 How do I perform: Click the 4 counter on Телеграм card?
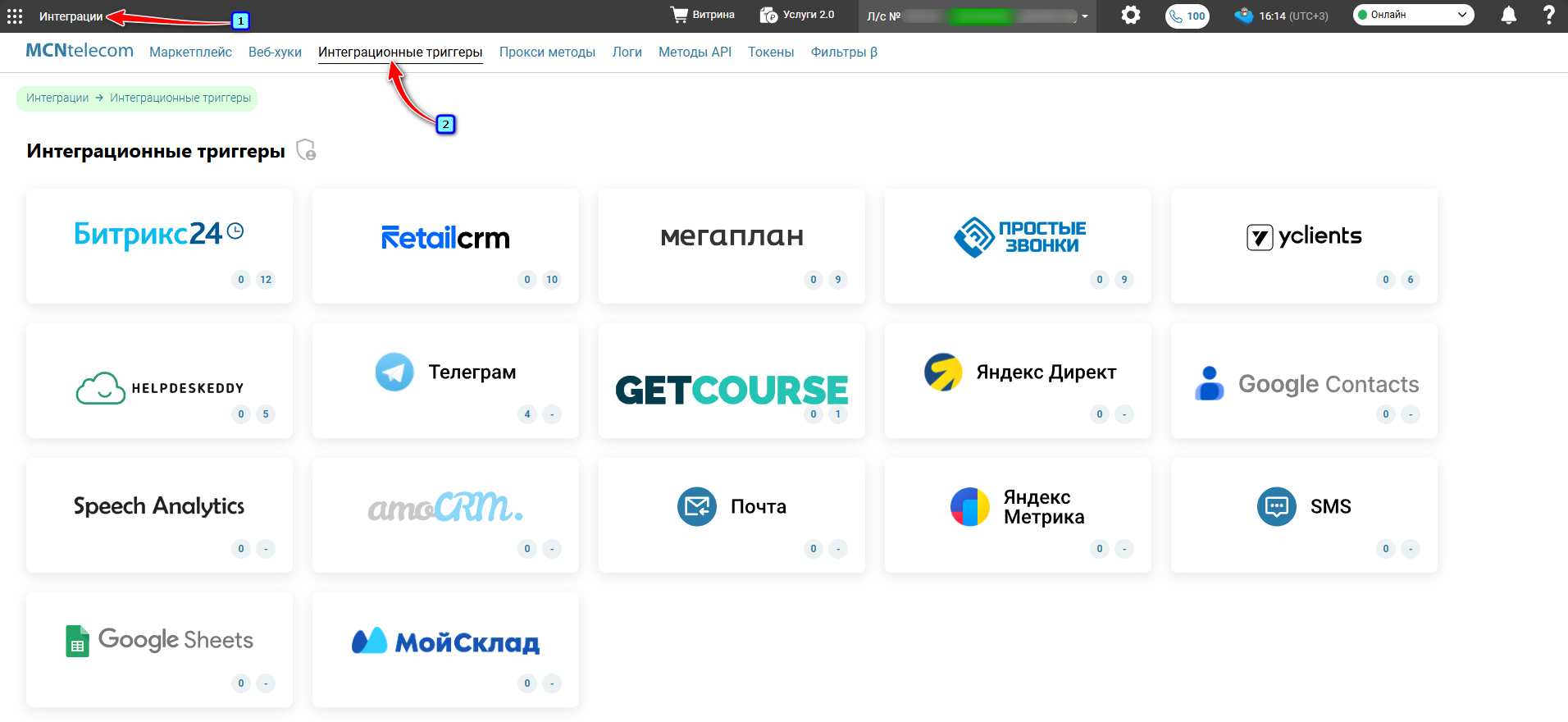[x=527, y=414]
